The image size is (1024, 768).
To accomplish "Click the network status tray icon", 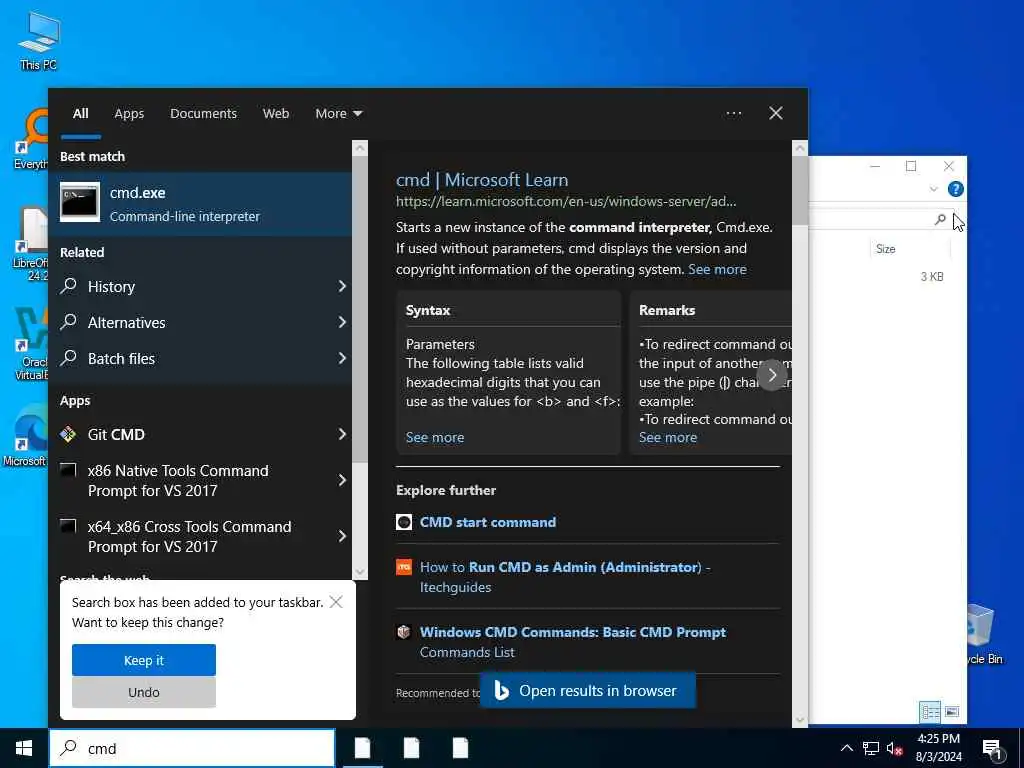I will pos(871,748).
